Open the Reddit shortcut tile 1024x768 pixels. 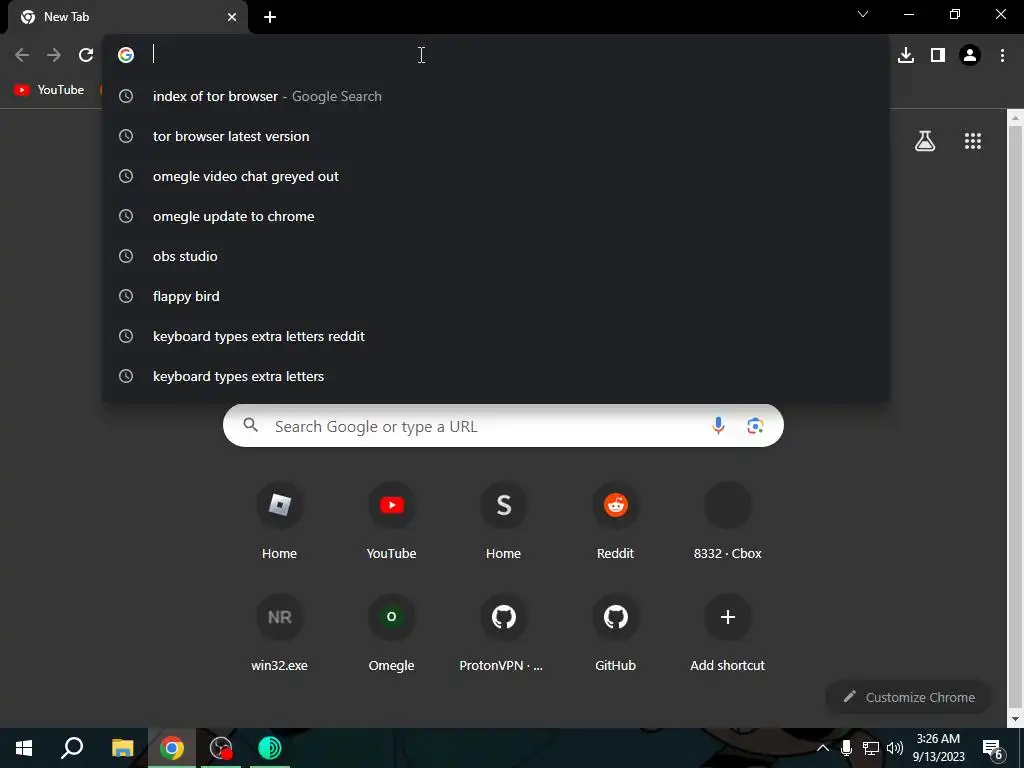coord(615,520)
